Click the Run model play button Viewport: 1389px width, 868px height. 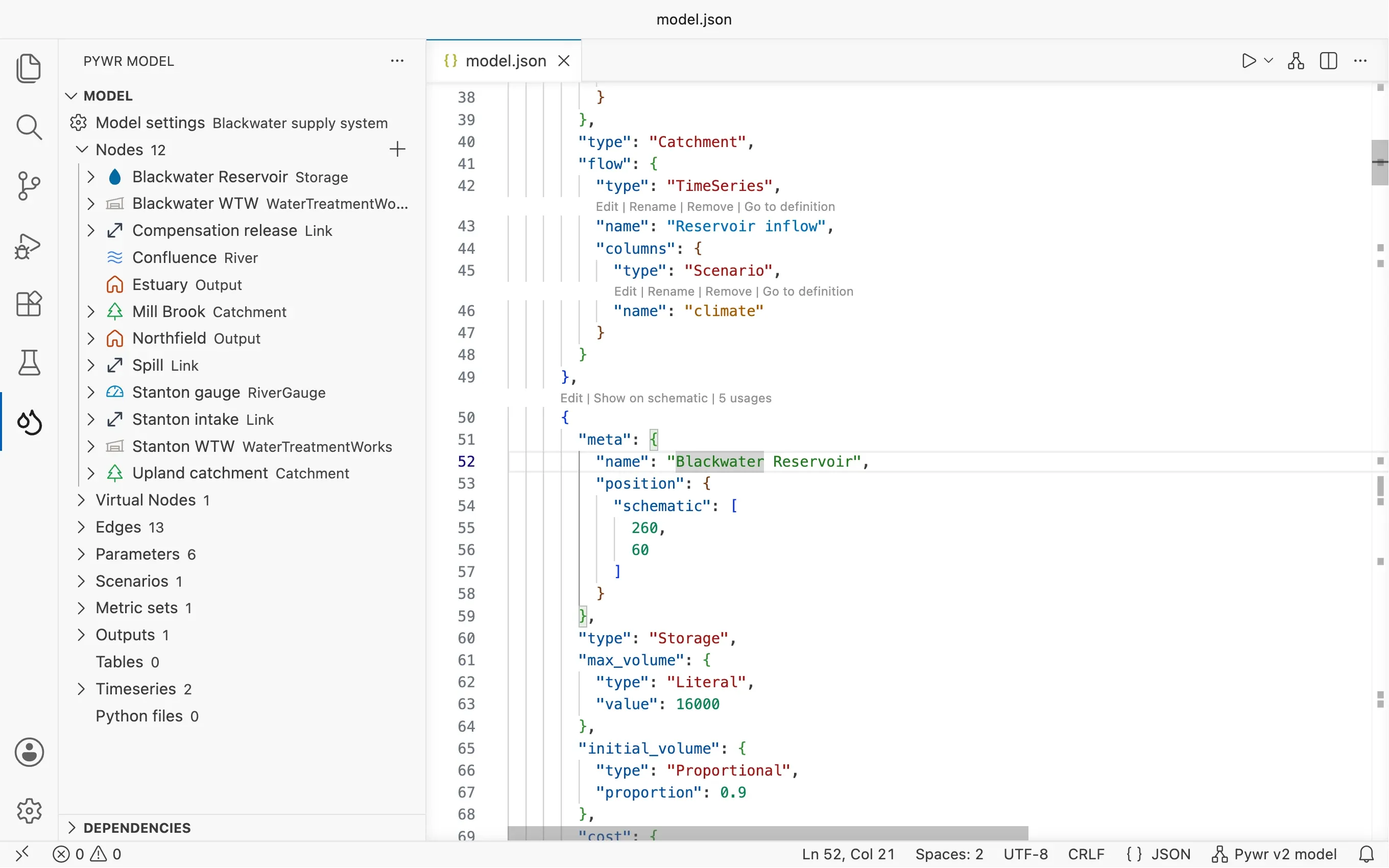click(x=1249, y=61)
